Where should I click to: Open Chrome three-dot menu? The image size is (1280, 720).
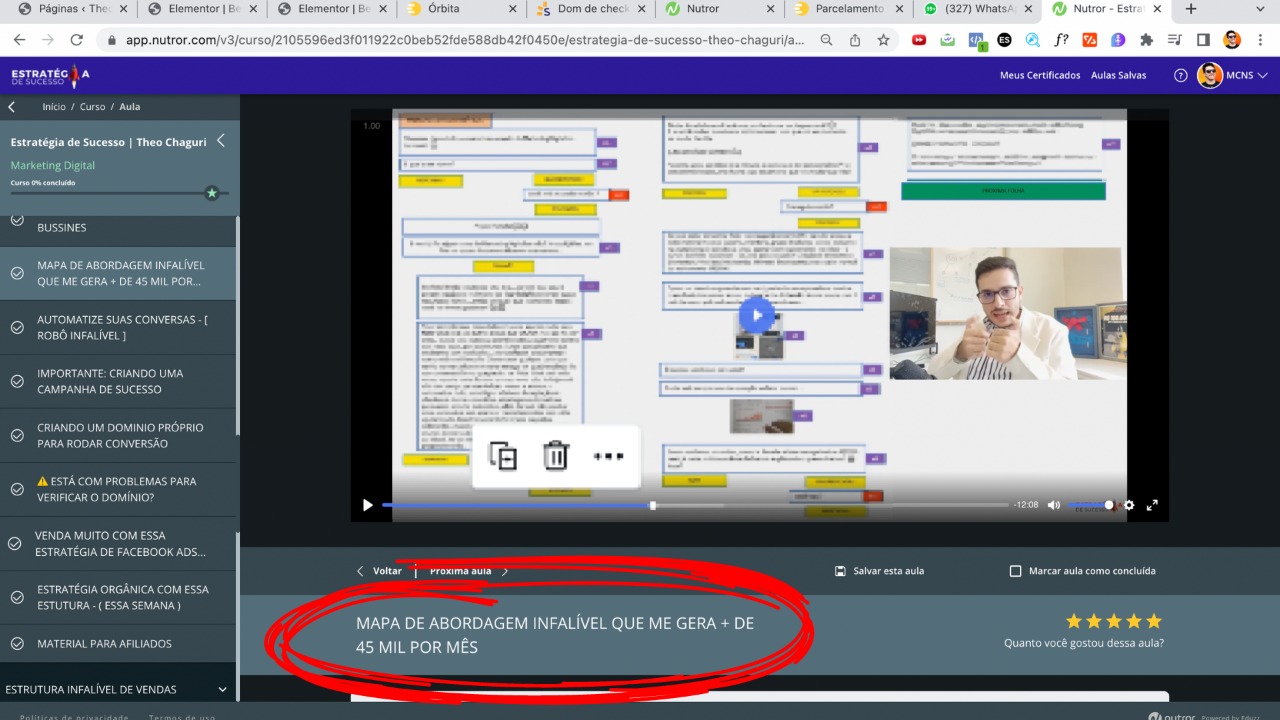(1261, 40)
